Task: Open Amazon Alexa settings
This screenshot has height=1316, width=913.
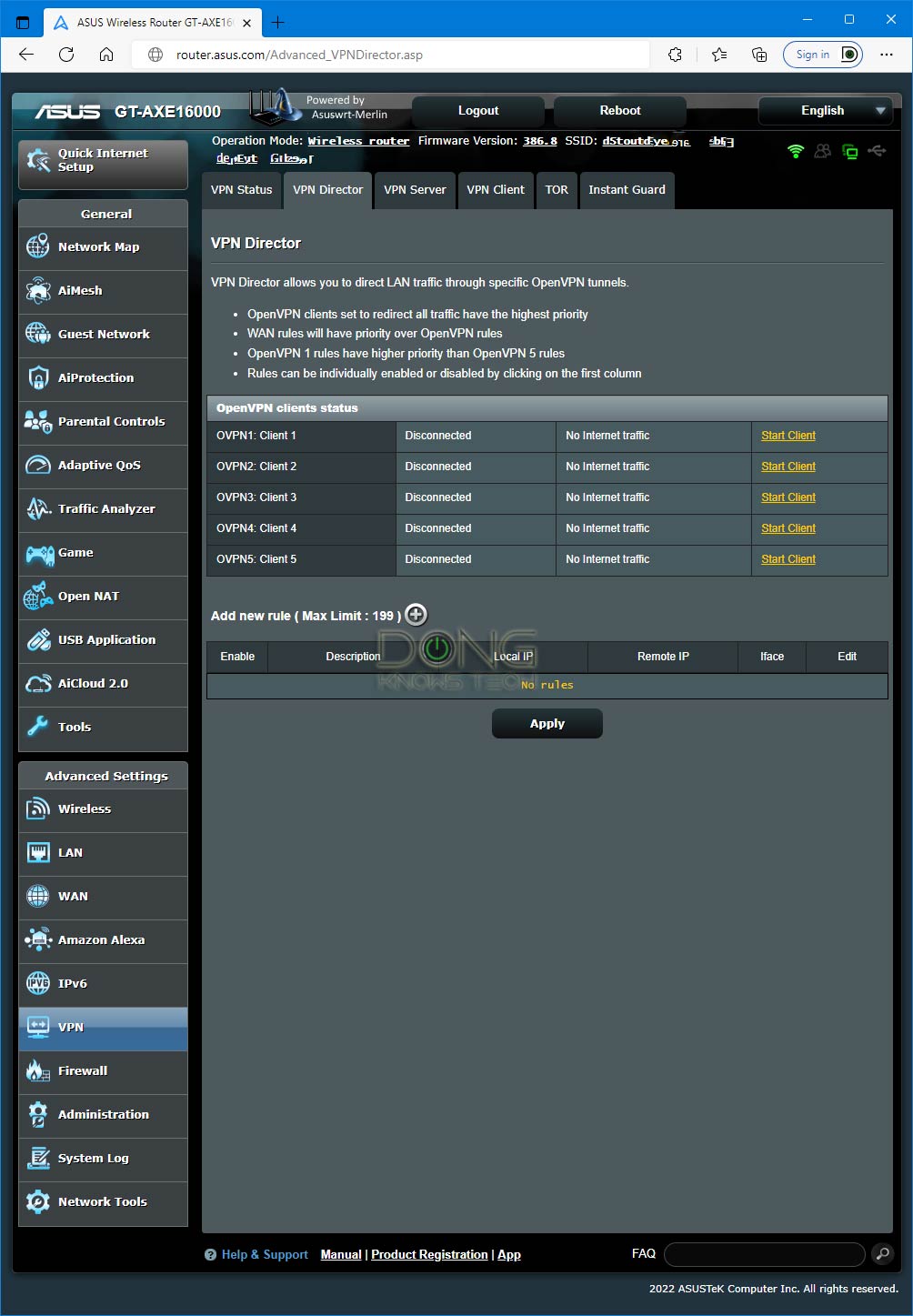Action: click(x=103, y=940)
